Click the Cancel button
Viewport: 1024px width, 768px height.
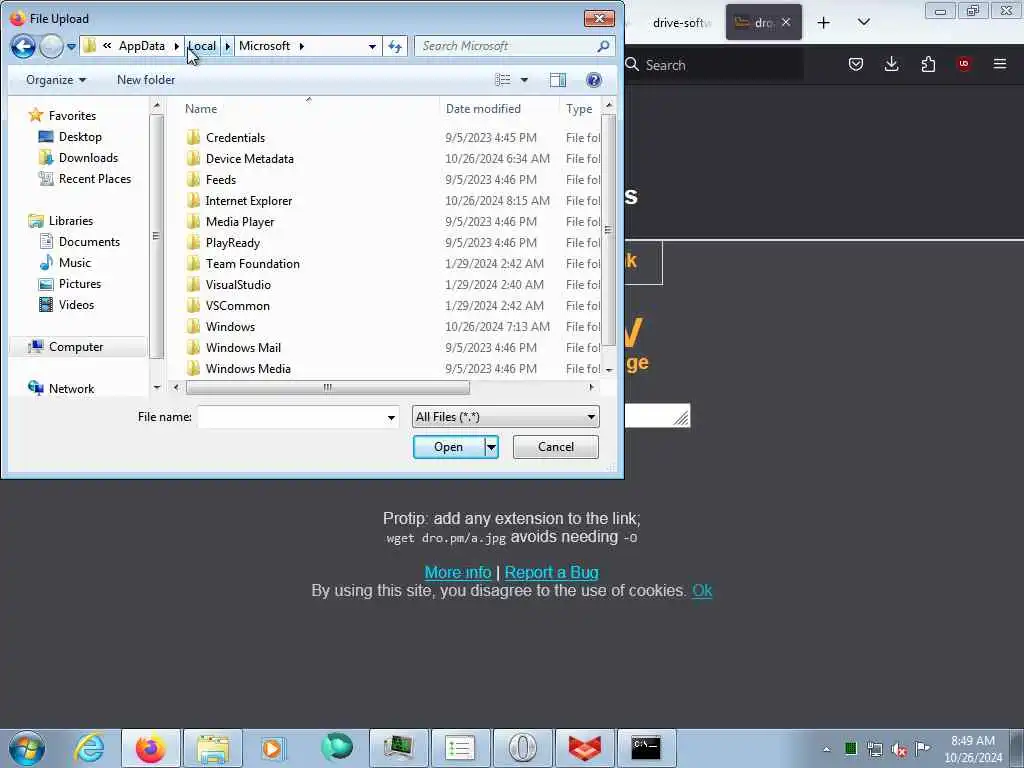tap(556, 447)
